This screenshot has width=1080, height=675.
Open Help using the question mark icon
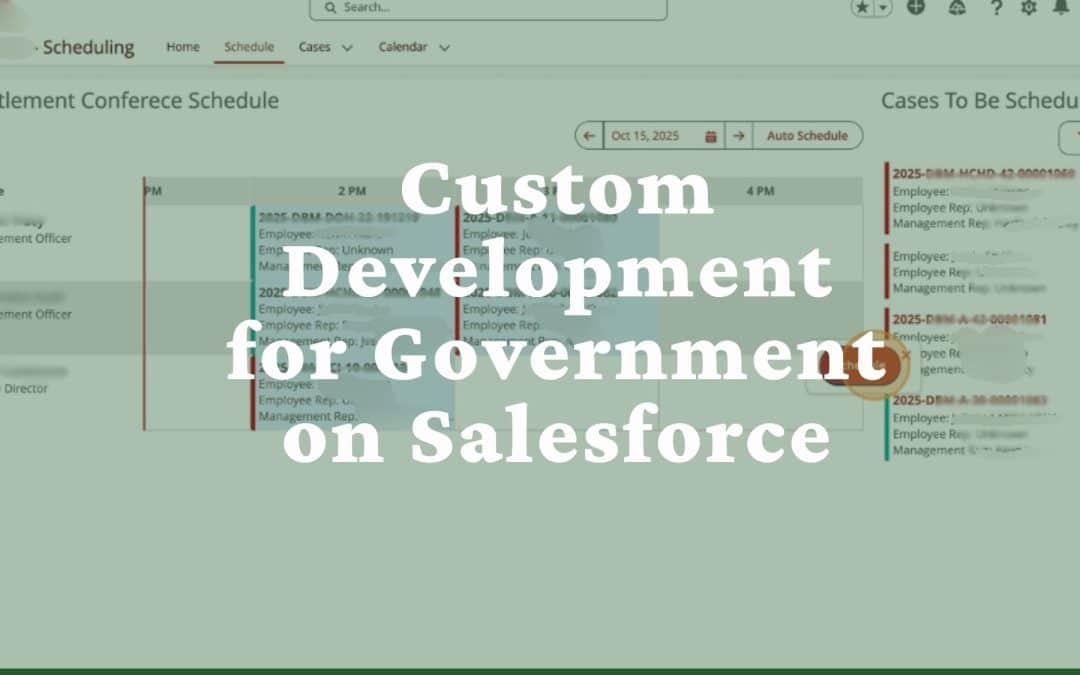click(x=996, y=9)
